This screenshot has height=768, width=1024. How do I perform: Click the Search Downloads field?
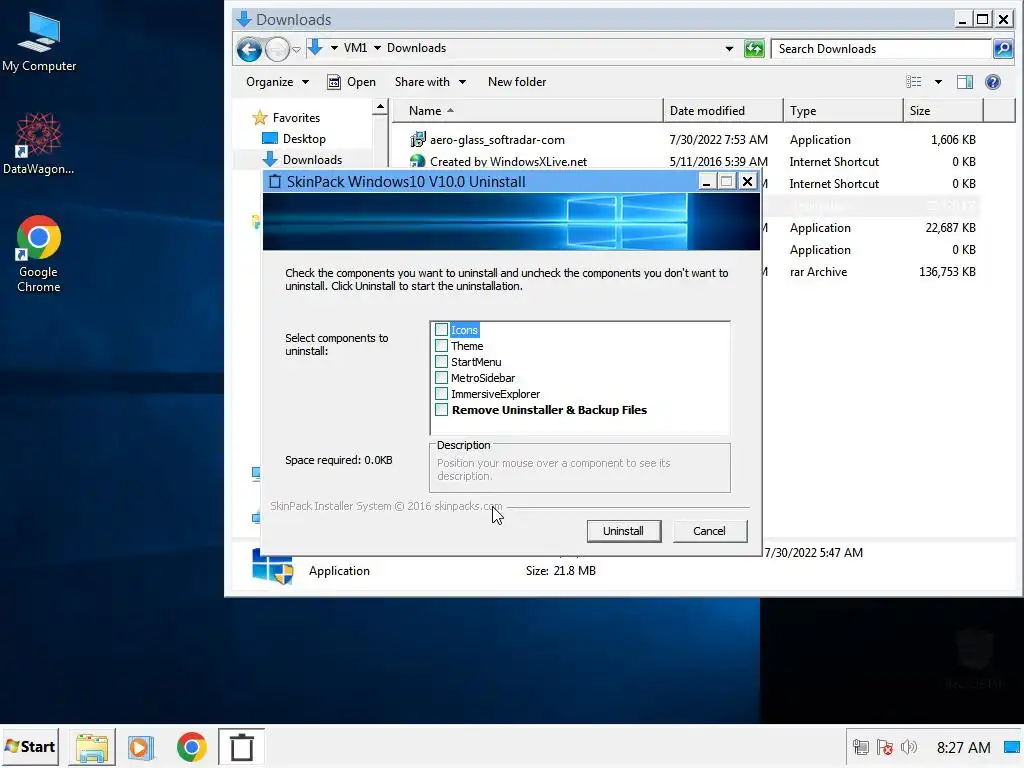click(881, 49)
